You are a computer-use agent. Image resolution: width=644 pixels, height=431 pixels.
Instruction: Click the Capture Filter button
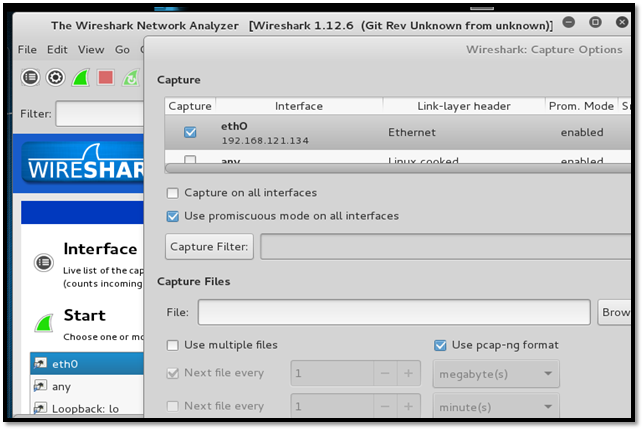click(209, 247)
